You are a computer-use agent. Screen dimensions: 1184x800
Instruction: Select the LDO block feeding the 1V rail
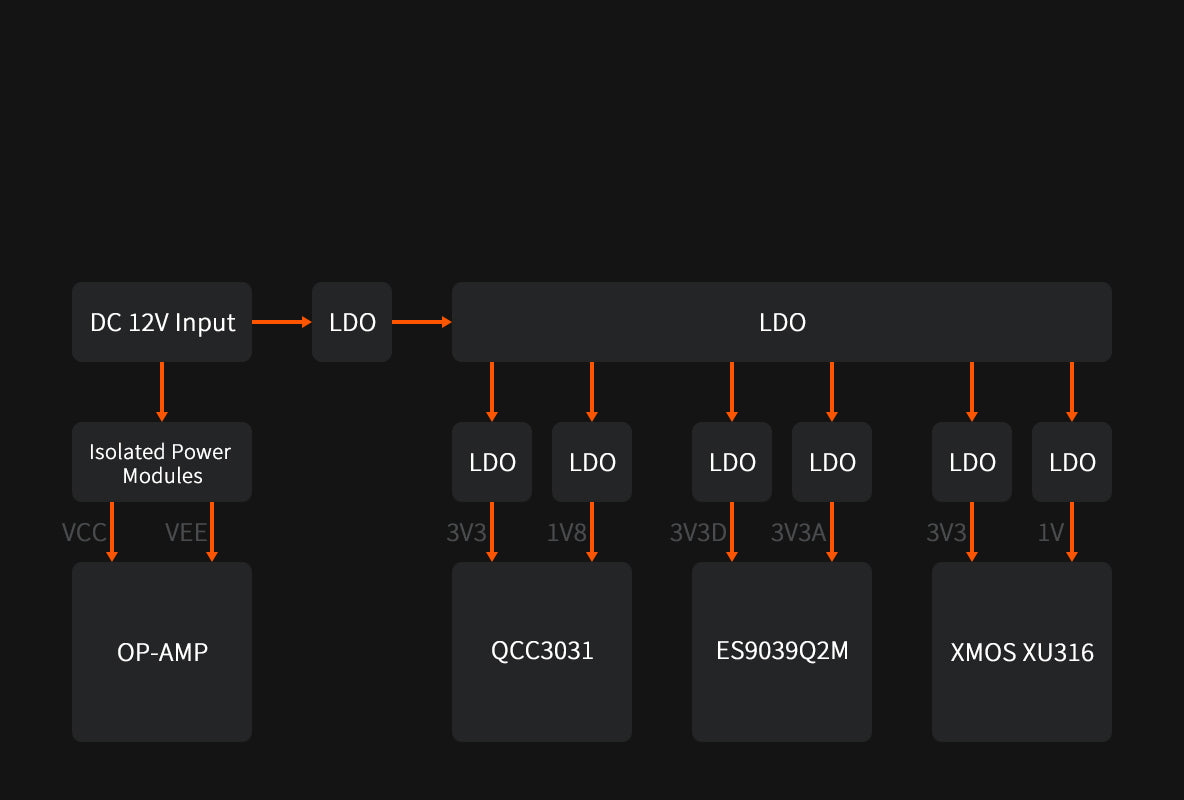(1072, 462)
